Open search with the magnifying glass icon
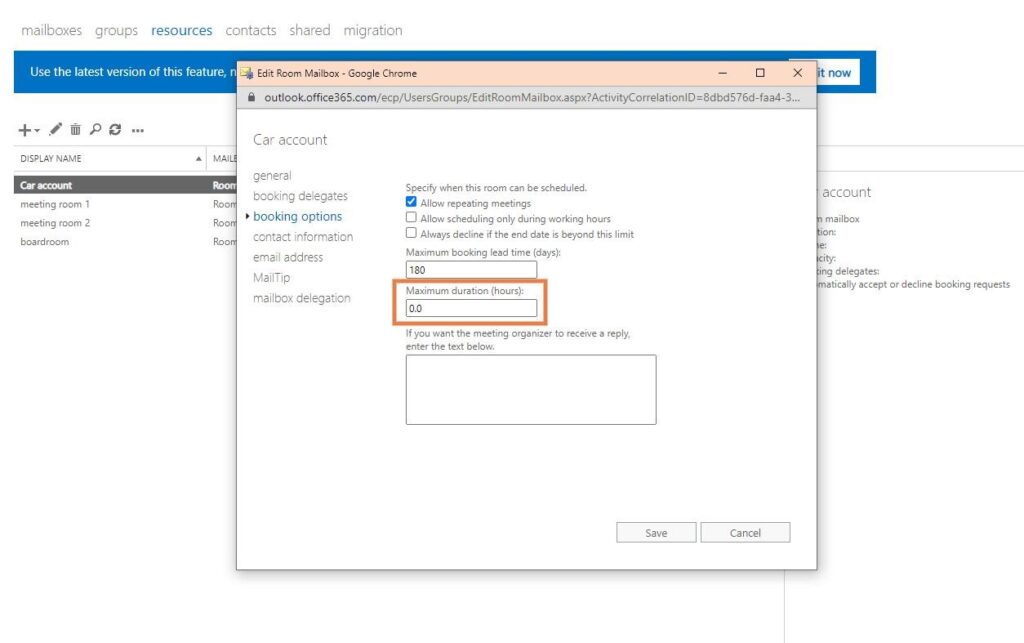Image resolution: width=1024 pixels, height=643 pixels. [97, 128]
